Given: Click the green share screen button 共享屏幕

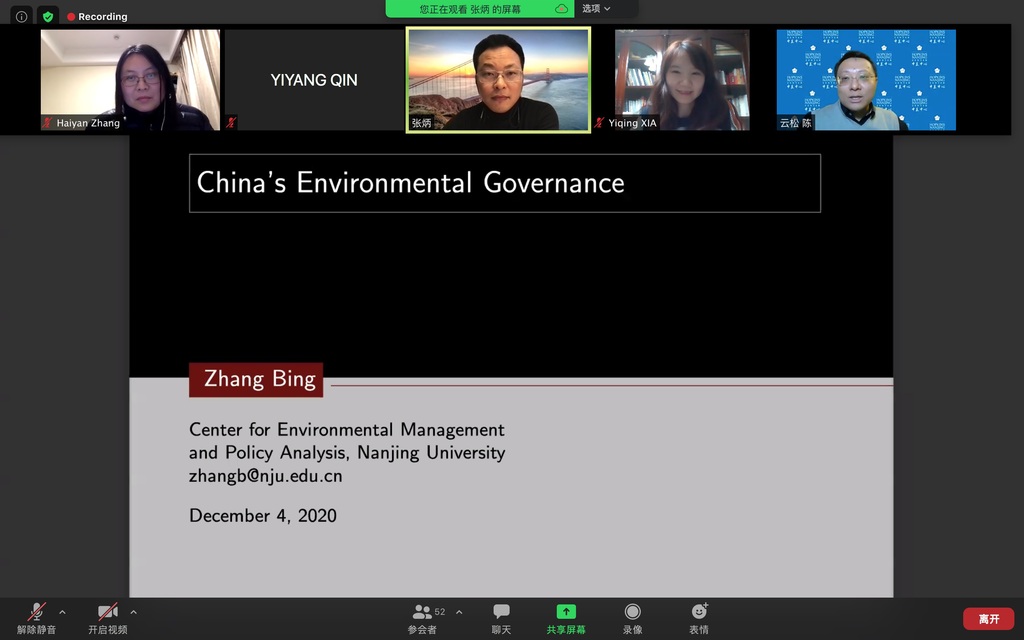Looking at the screenshot, I should (566, 618).
